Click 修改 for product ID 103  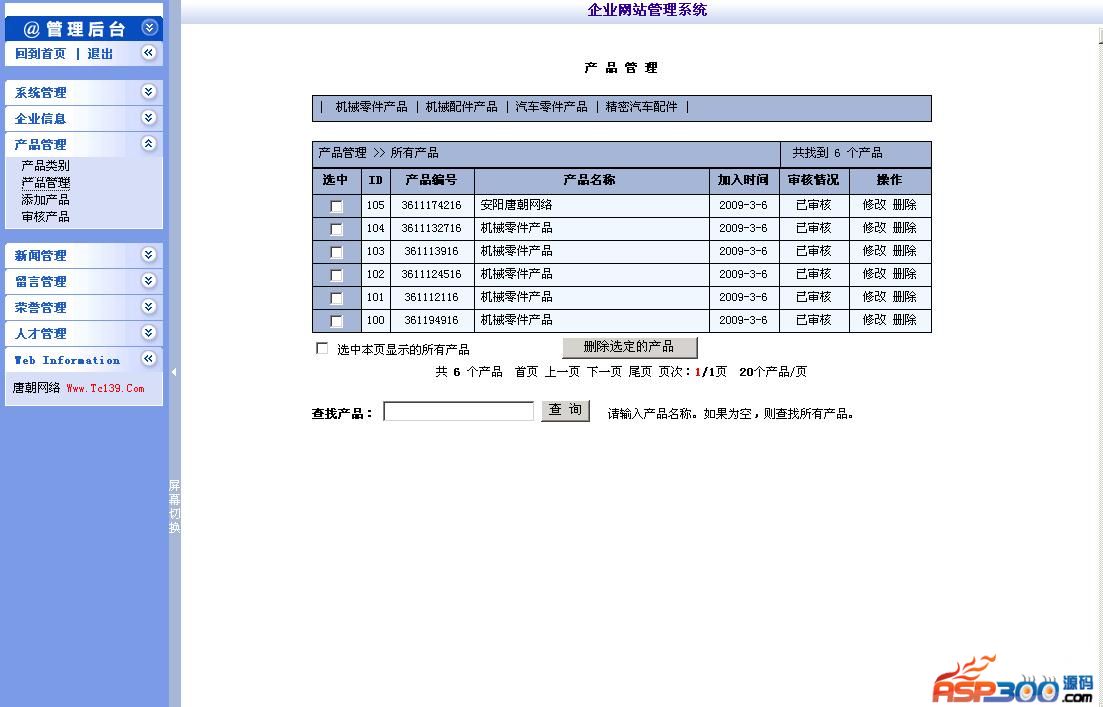tap(874, 250)
